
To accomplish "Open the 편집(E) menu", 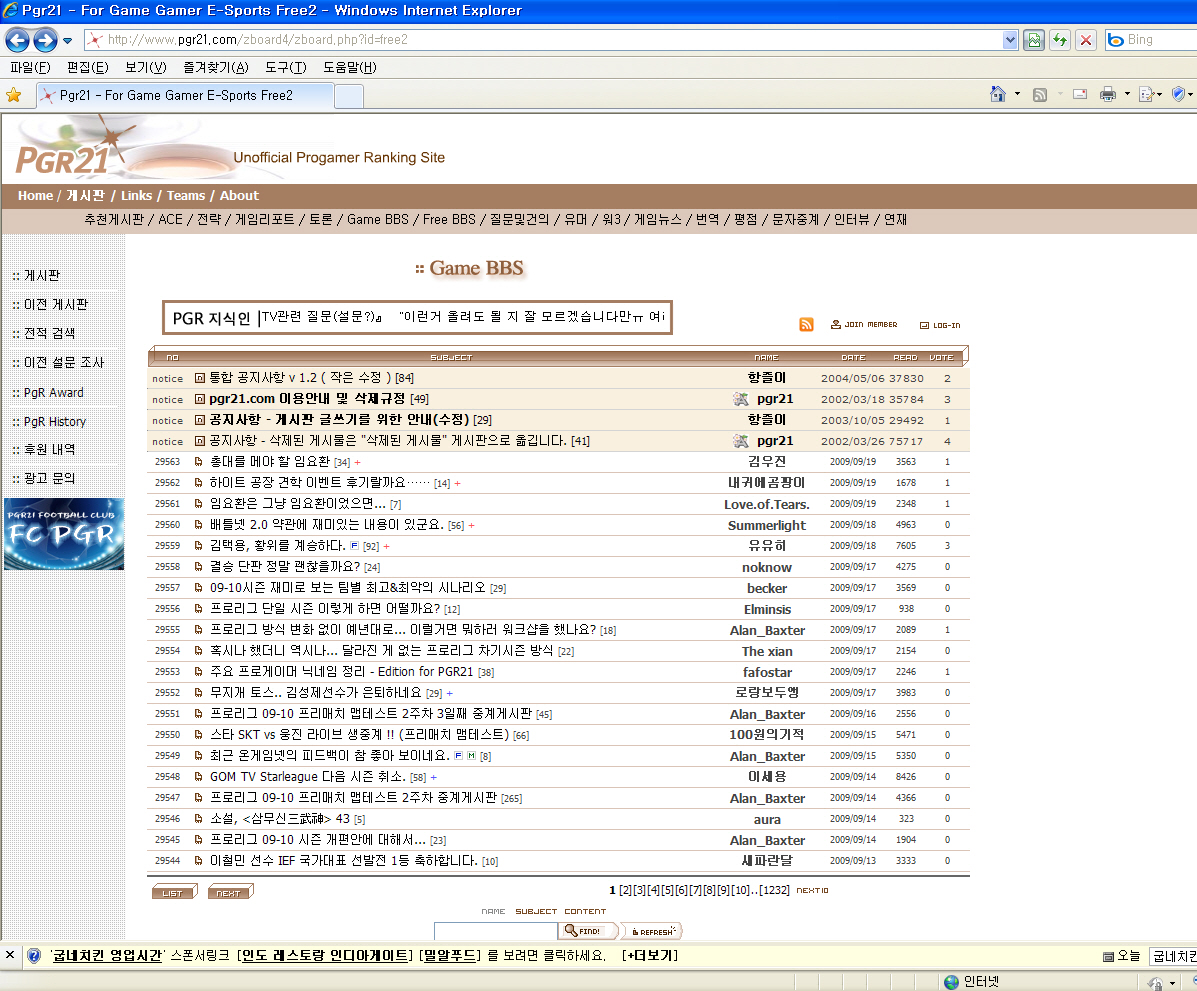I will point(88,67).
